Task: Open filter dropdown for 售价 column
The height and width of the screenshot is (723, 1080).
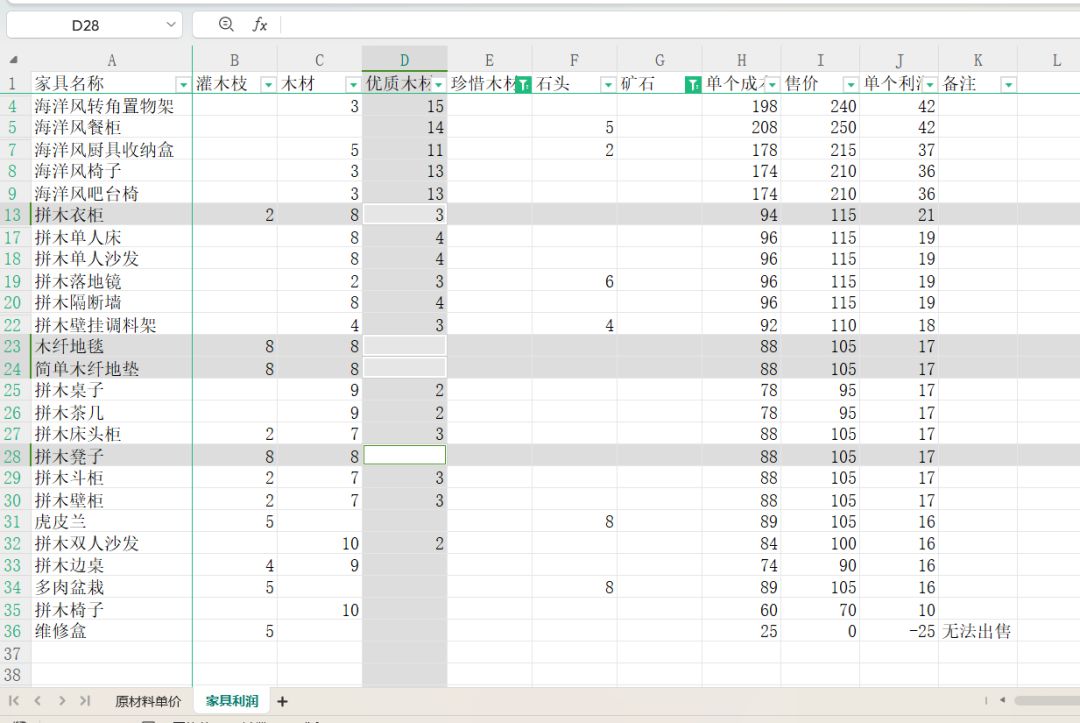Action: pyautogui.click(x=851, y=85)
